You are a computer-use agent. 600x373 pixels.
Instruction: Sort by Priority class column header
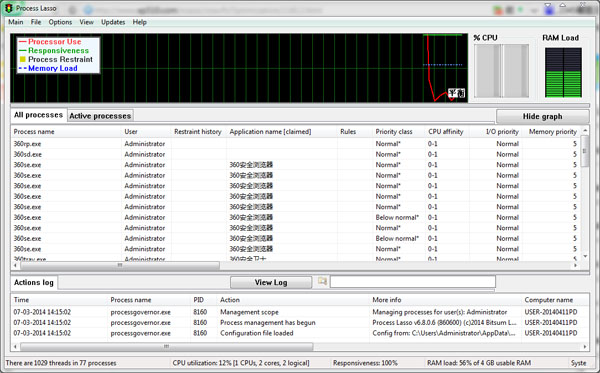coord(398,132)
